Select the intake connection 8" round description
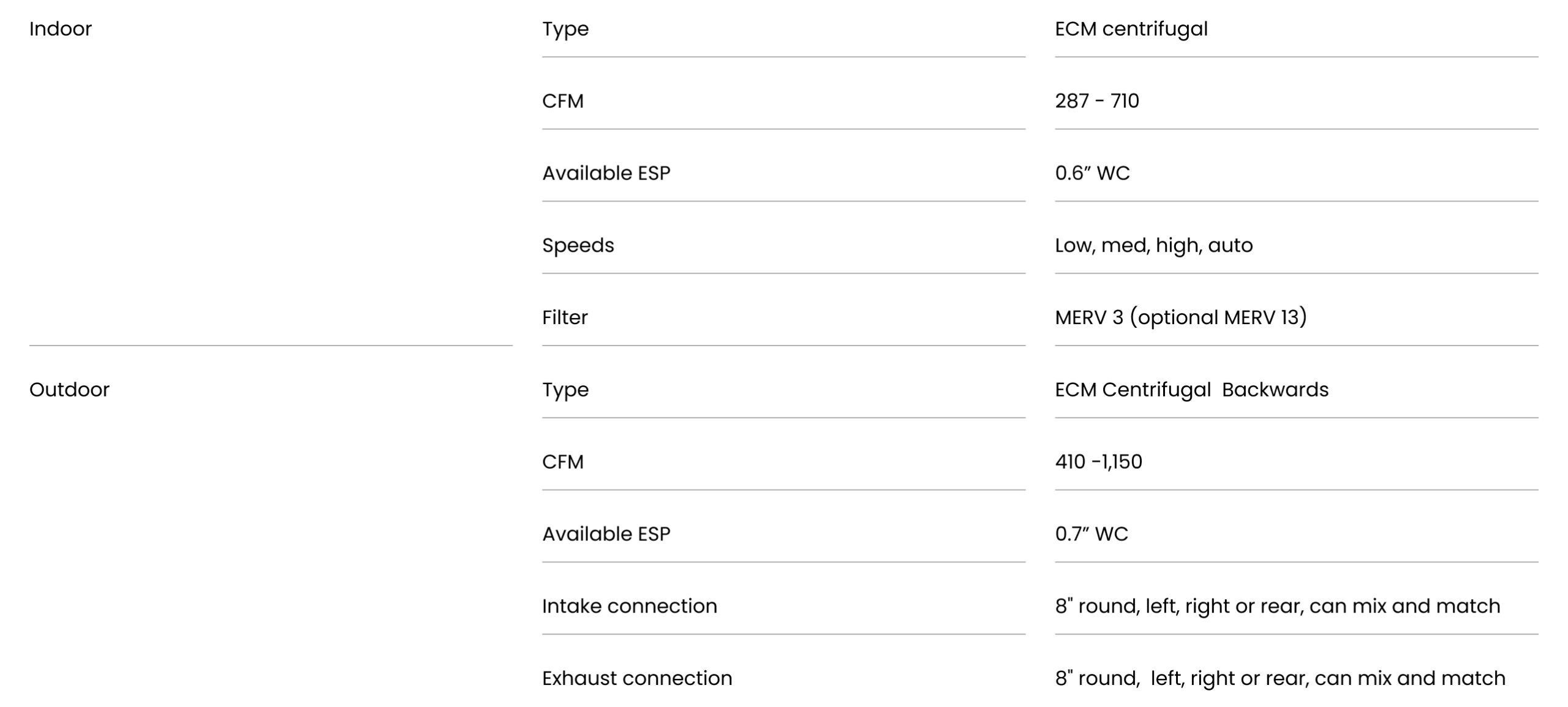This screenshot has height=707, width=1568. 1277,607
